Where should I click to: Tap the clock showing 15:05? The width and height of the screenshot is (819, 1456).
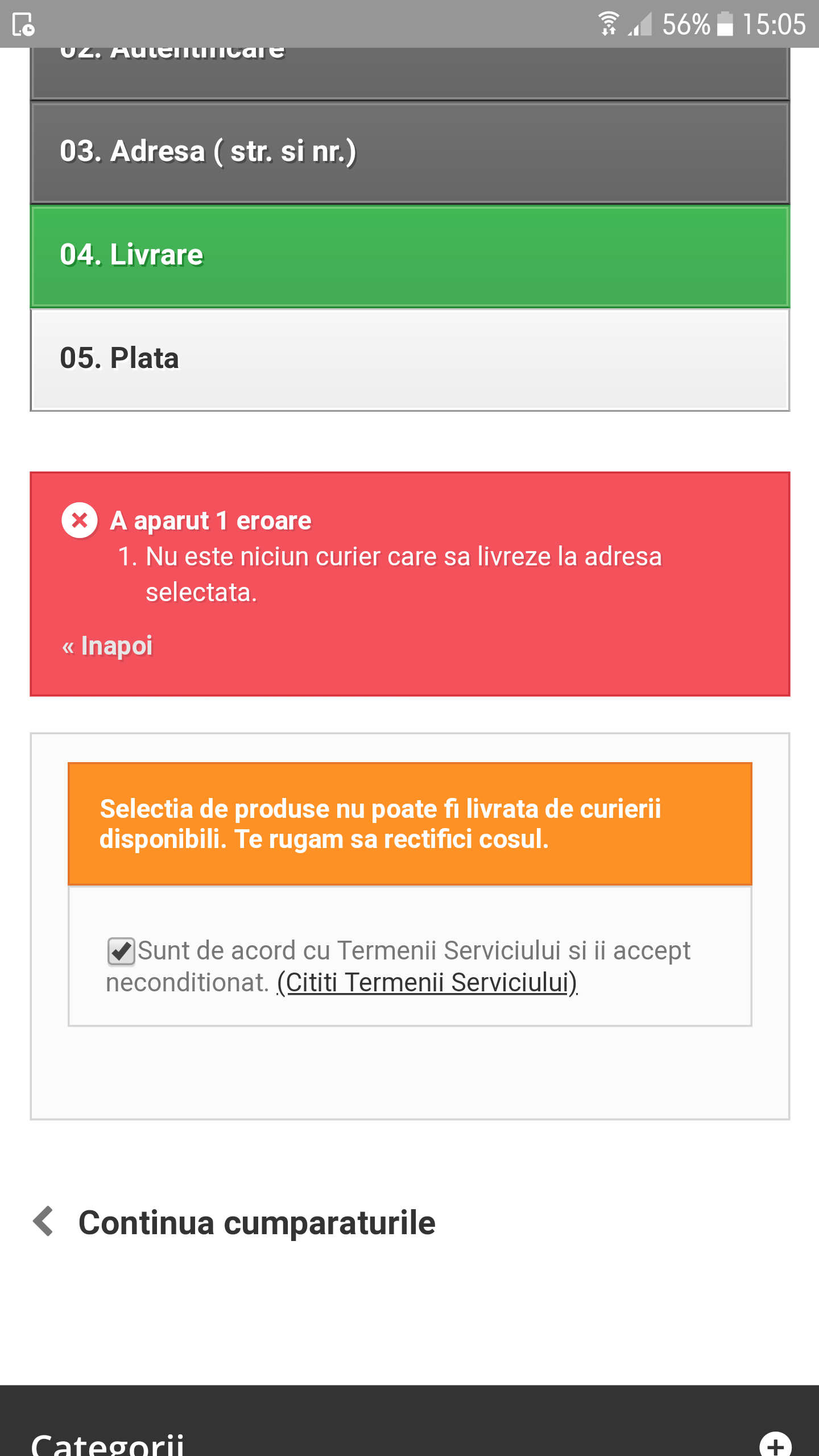click(x=774, y=24)
